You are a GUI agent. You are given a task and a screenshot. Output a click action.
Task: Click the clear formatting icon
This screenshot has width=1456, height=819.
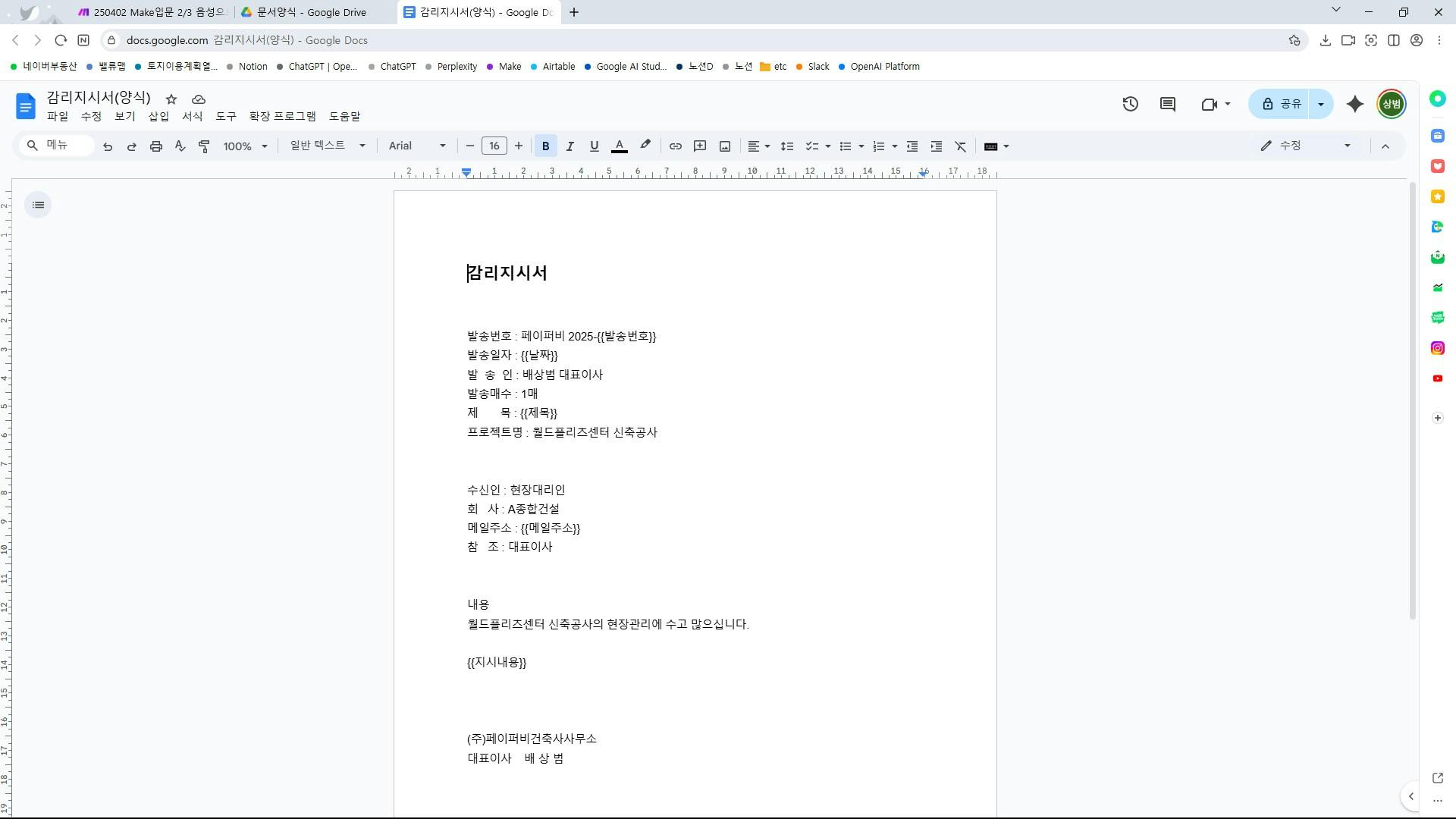click(961, 146)
